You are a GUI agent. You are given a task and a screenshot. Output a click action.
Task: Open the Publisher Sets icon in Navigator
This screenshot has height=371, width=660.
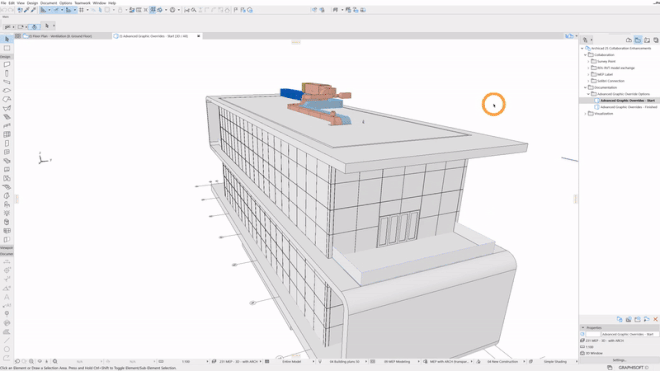pos(656,40)
